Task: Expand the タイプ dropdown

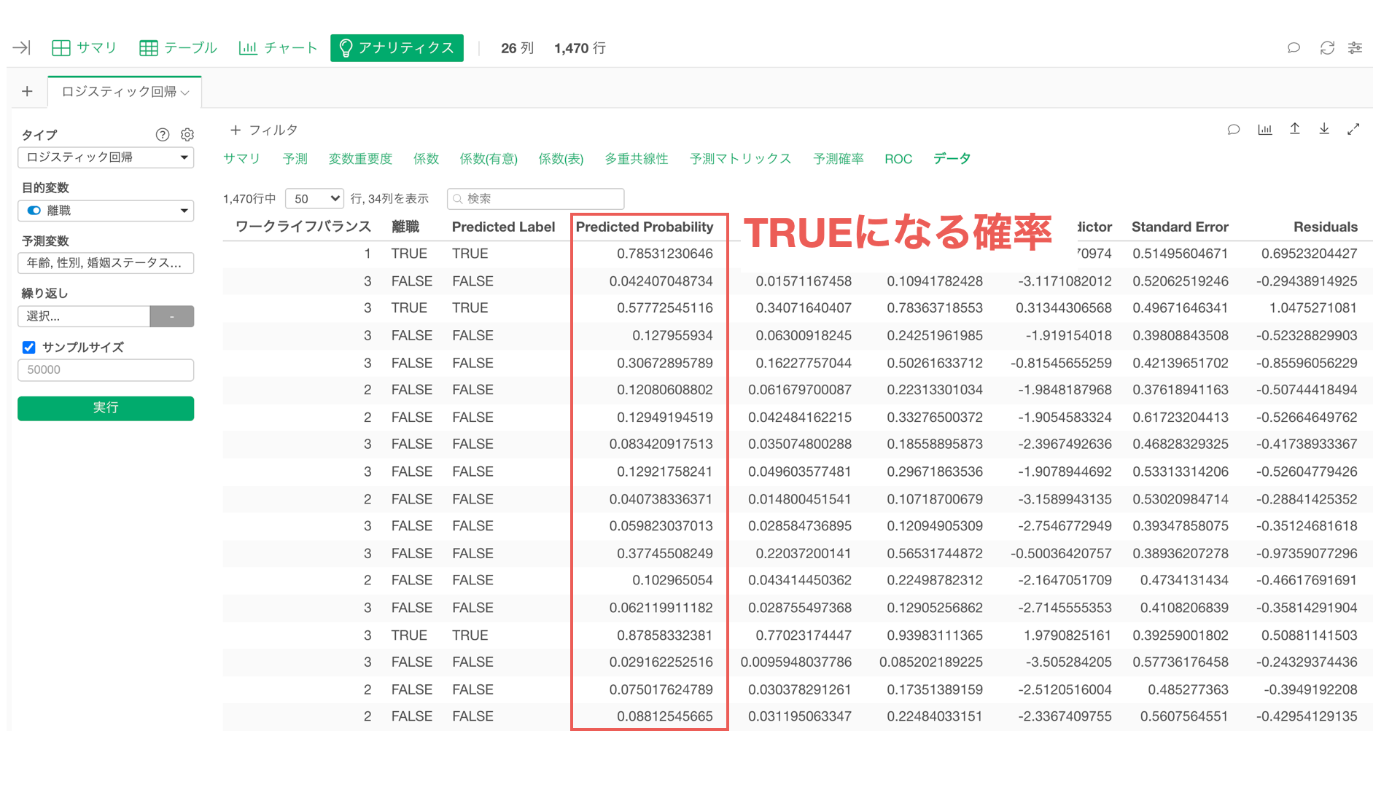Action: (x=106, y=157)
